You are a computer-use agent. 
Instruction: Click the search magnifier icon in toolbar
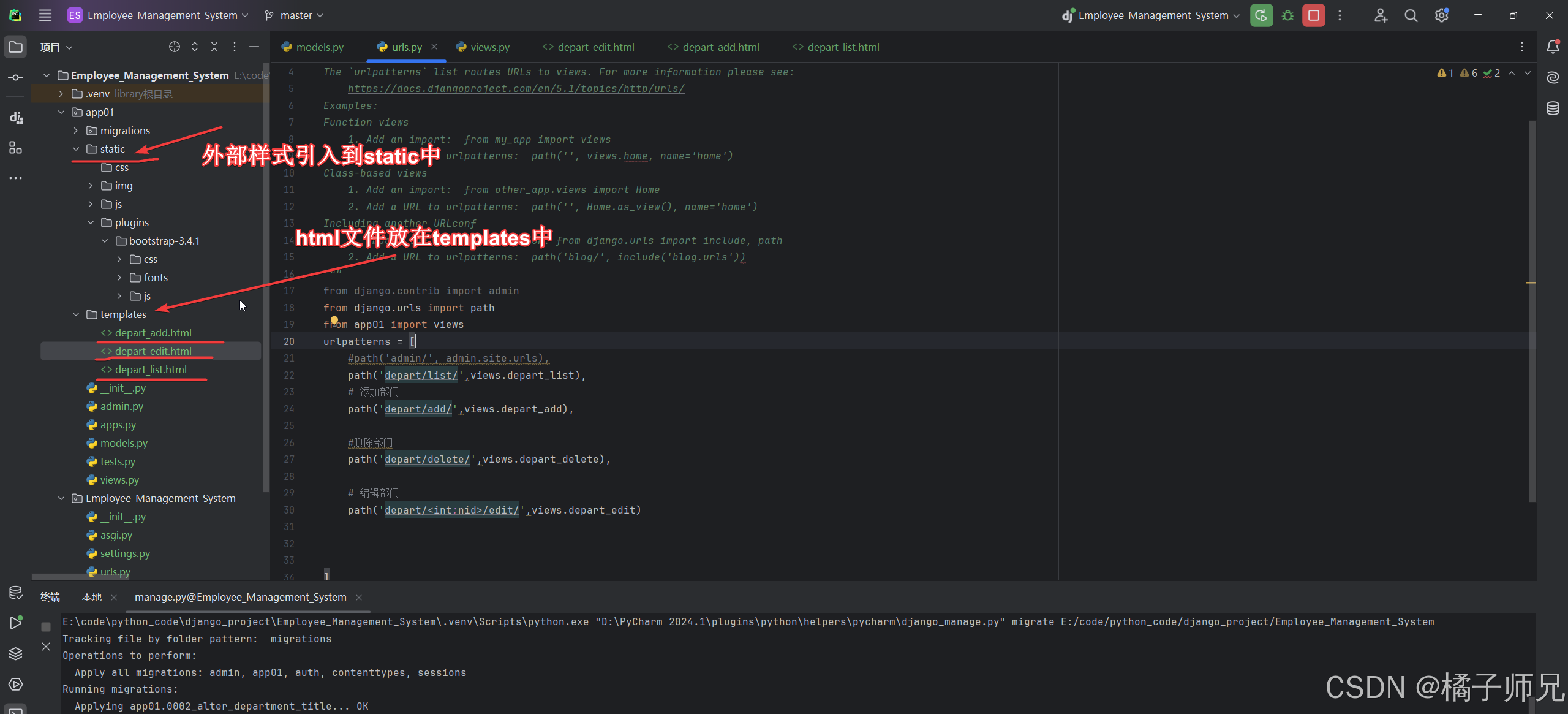click(x=1411, y=15)
